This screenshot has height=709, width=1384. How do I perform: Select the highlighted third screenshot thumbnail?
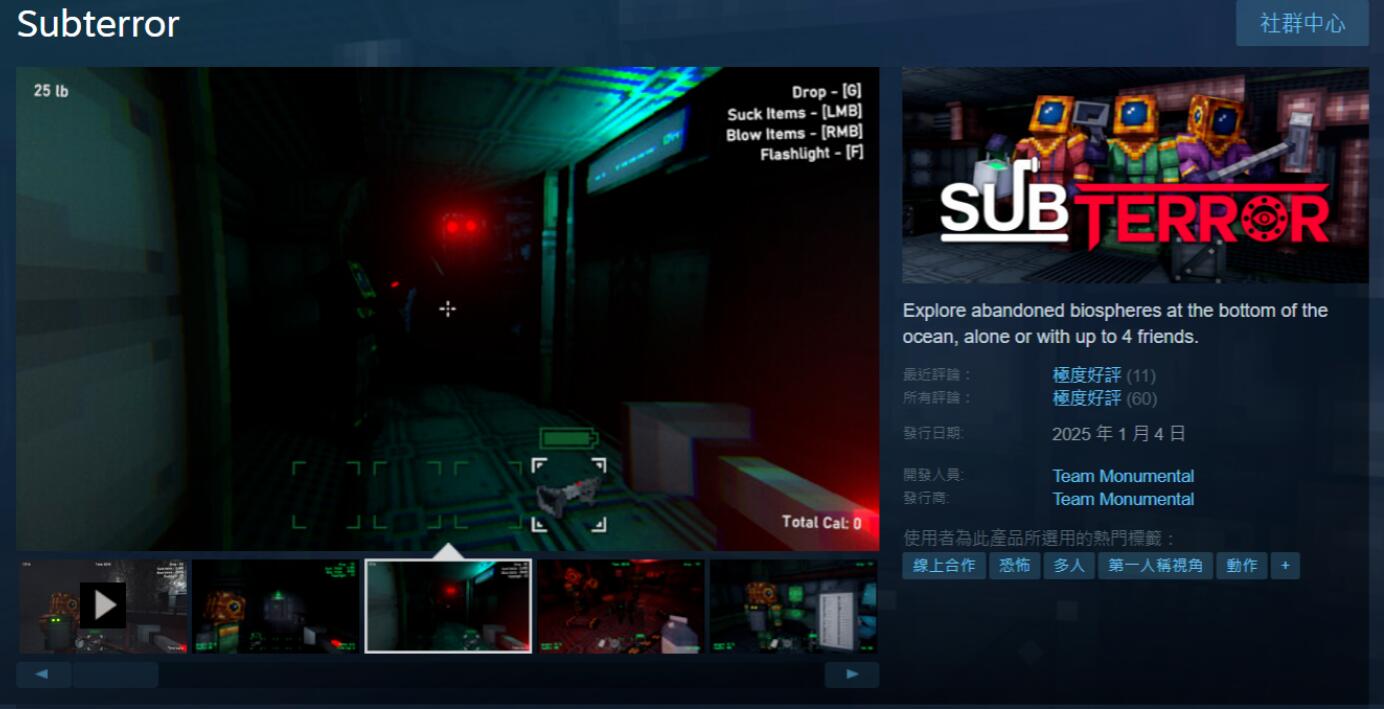click(x=448, y=606)
